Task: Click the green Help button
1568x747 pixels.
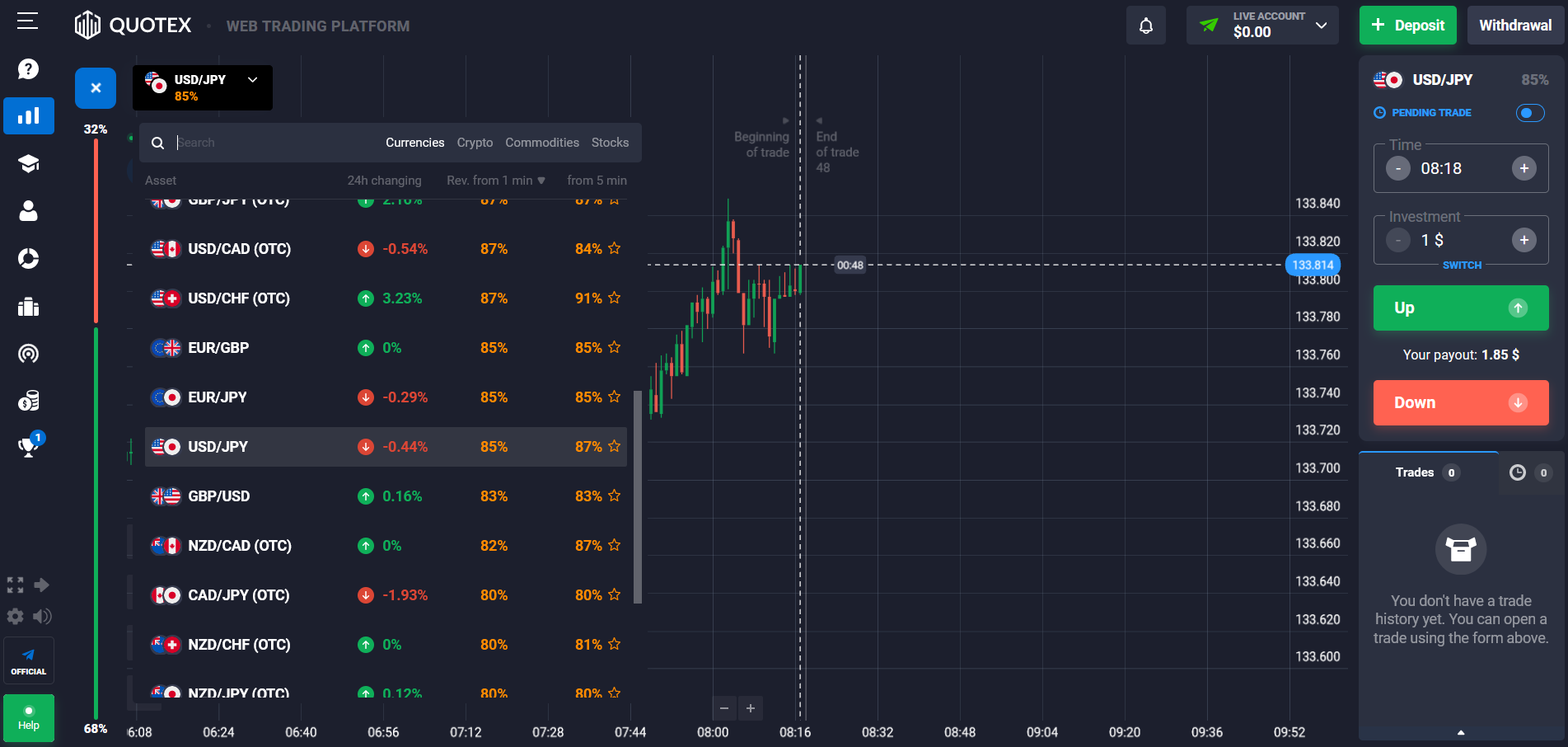Action: (x=29, y=717)
